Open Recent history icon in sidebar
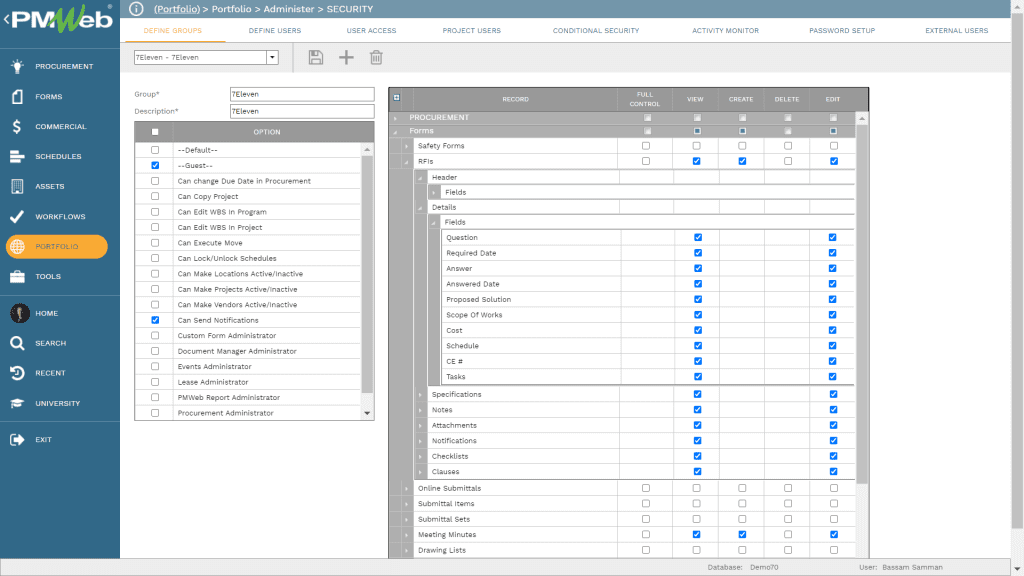1024x576 pixels. [18, 373]
